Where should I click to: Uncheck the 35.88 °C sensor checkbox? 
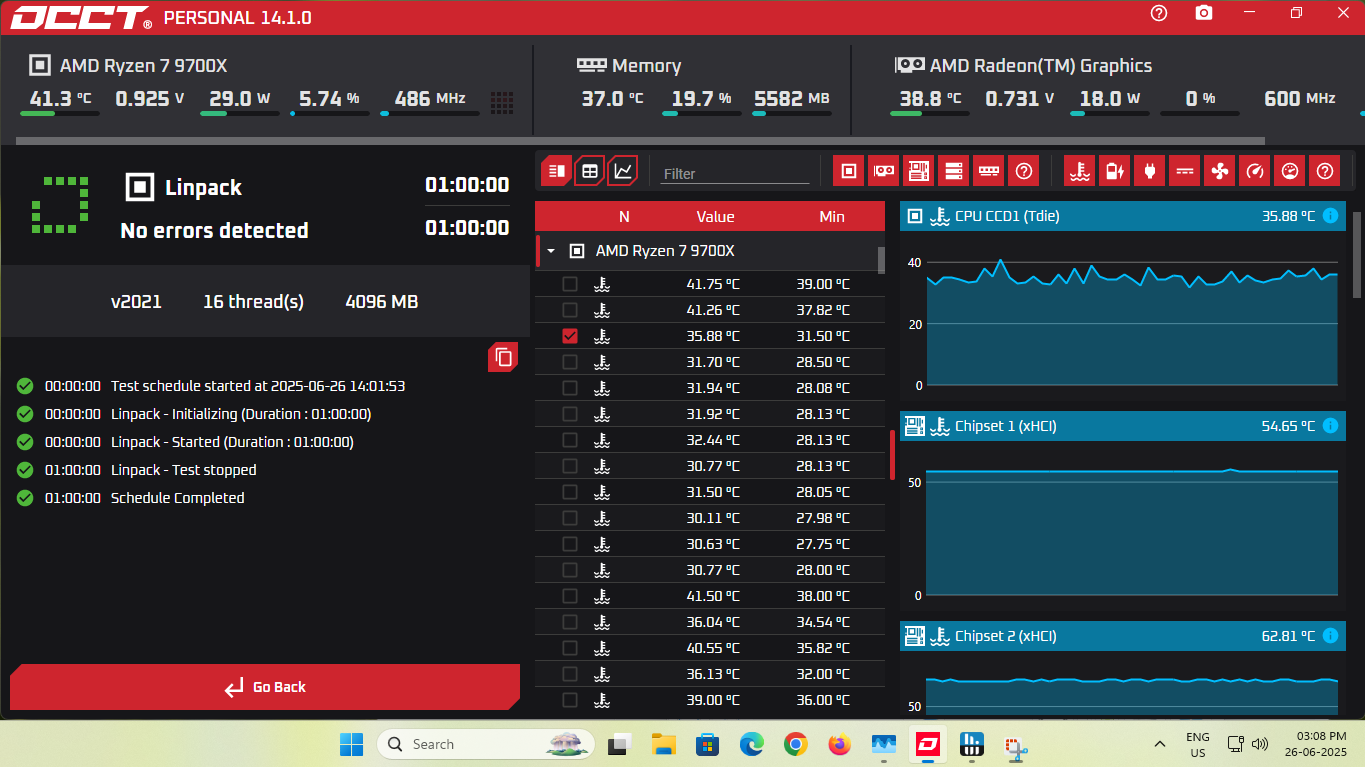[570, 336]
